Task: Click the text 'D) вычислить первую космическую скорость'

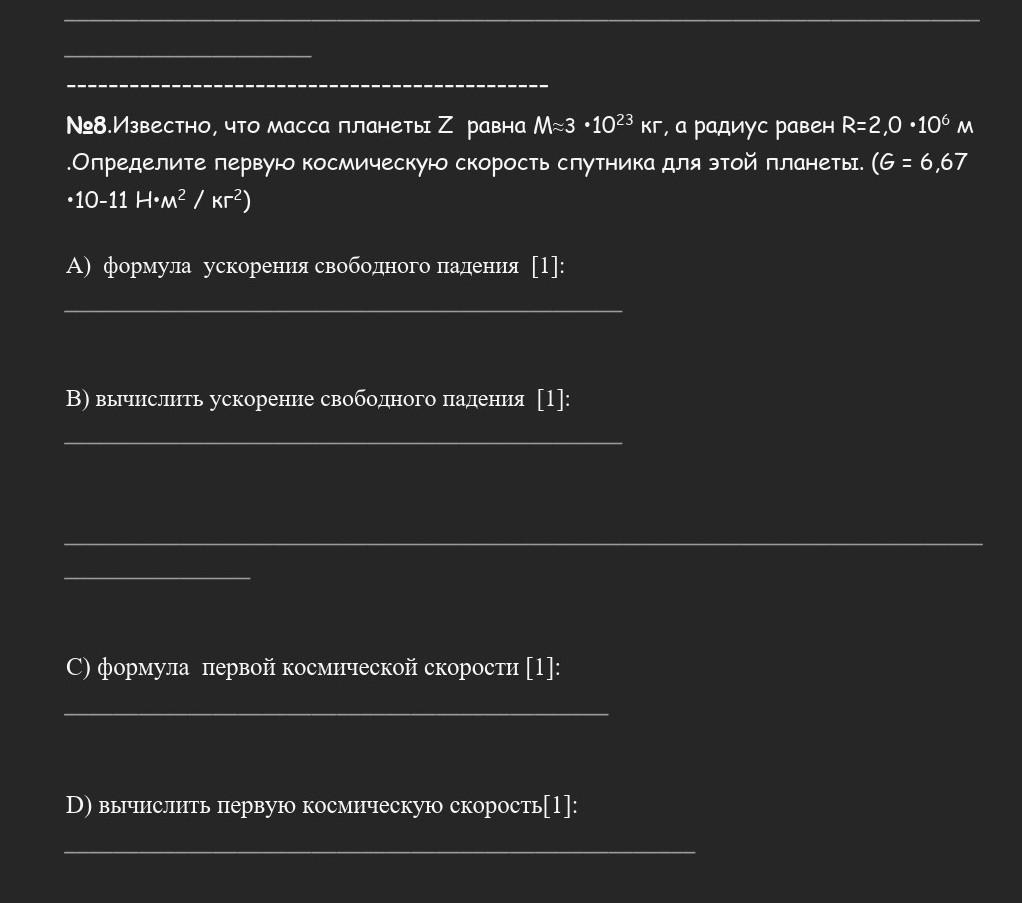Action: tap(304, 805)
